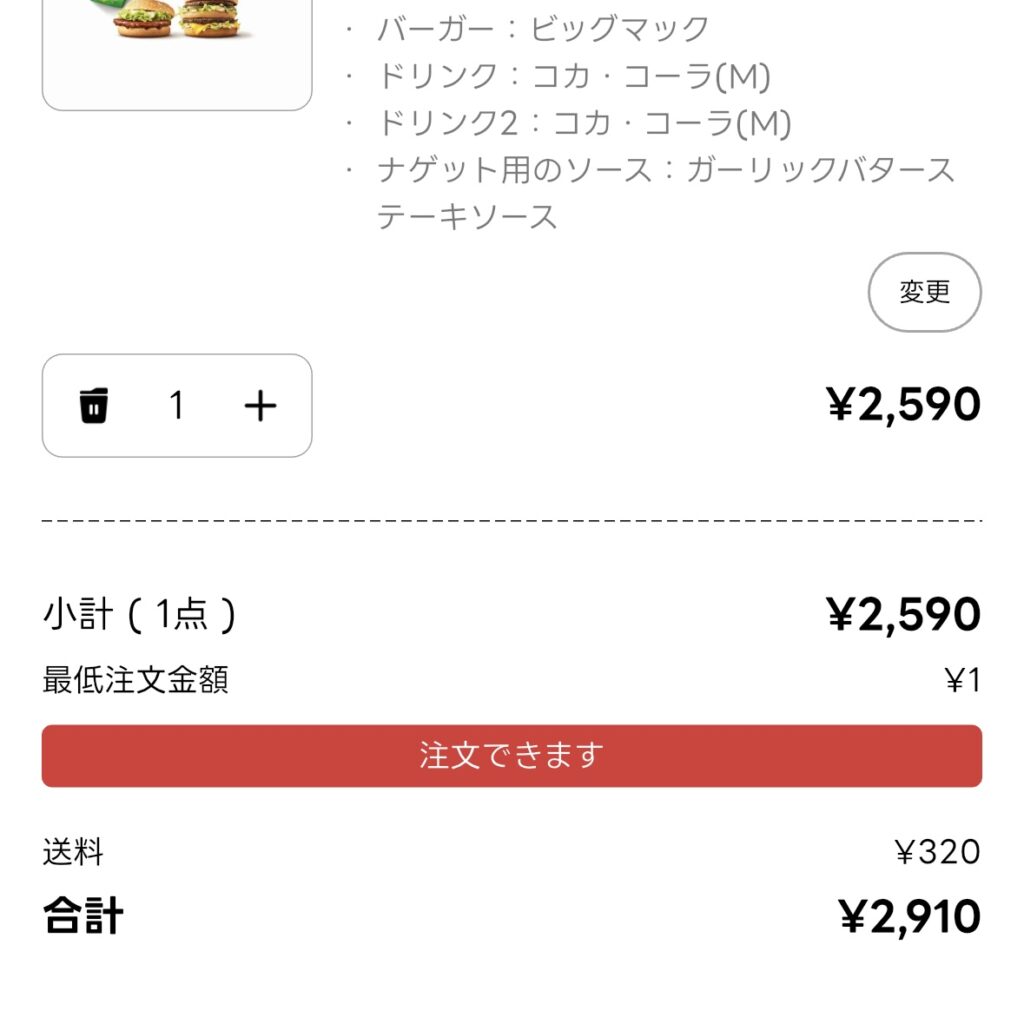Click the minimum order amount ¥1
Image resolution: width=1024 pixels, height=1024 pixels.
coord(963,681)
